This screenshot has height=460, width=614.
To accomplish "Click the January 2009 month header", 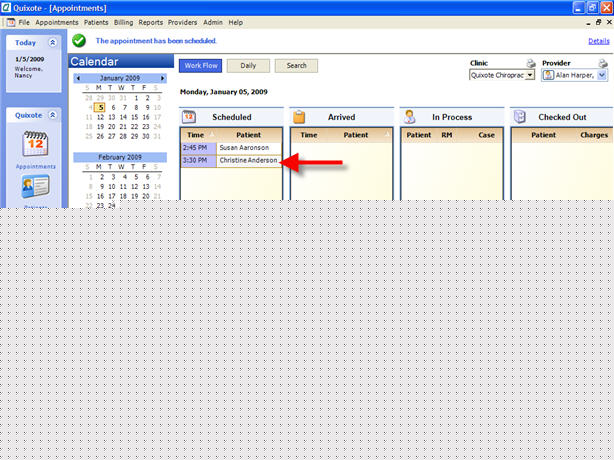I will click(x=120, y=78).
